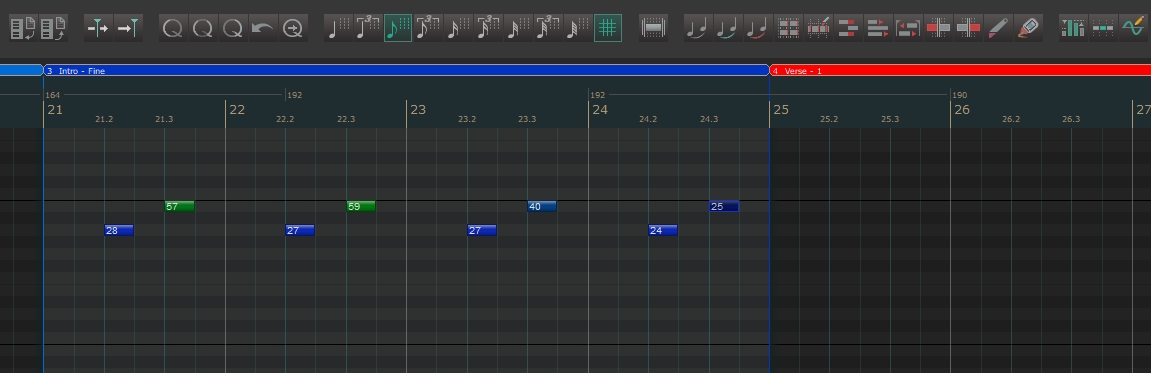Select the green note with velocity 59

361,206
